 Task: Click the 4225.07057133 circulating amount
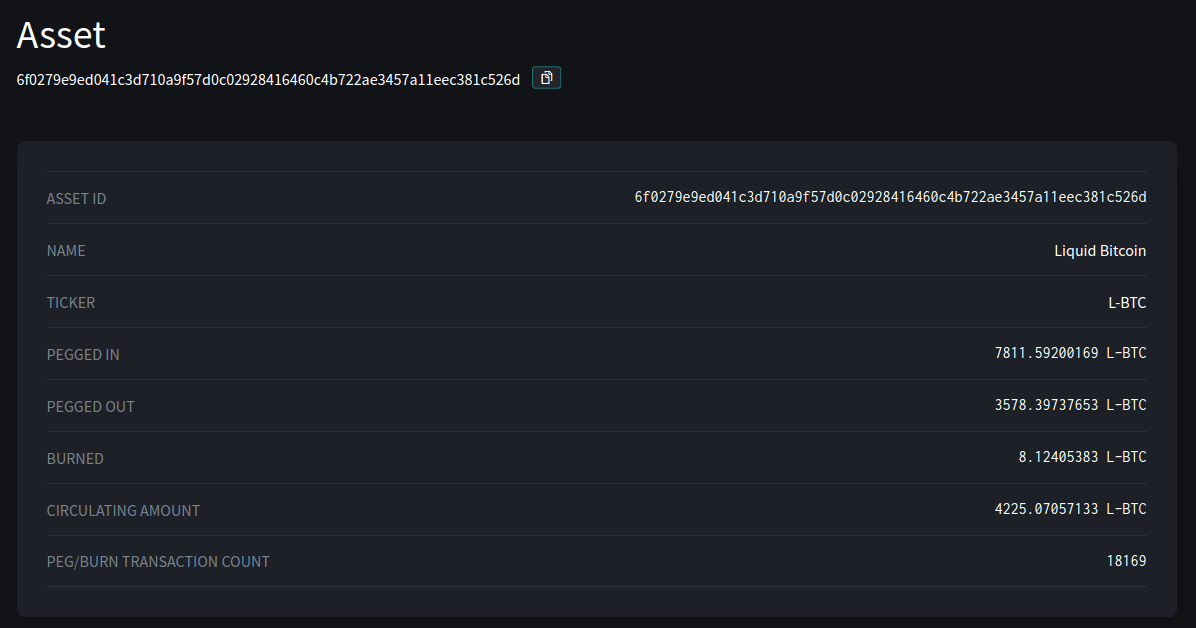click(x=1046, y=509)
